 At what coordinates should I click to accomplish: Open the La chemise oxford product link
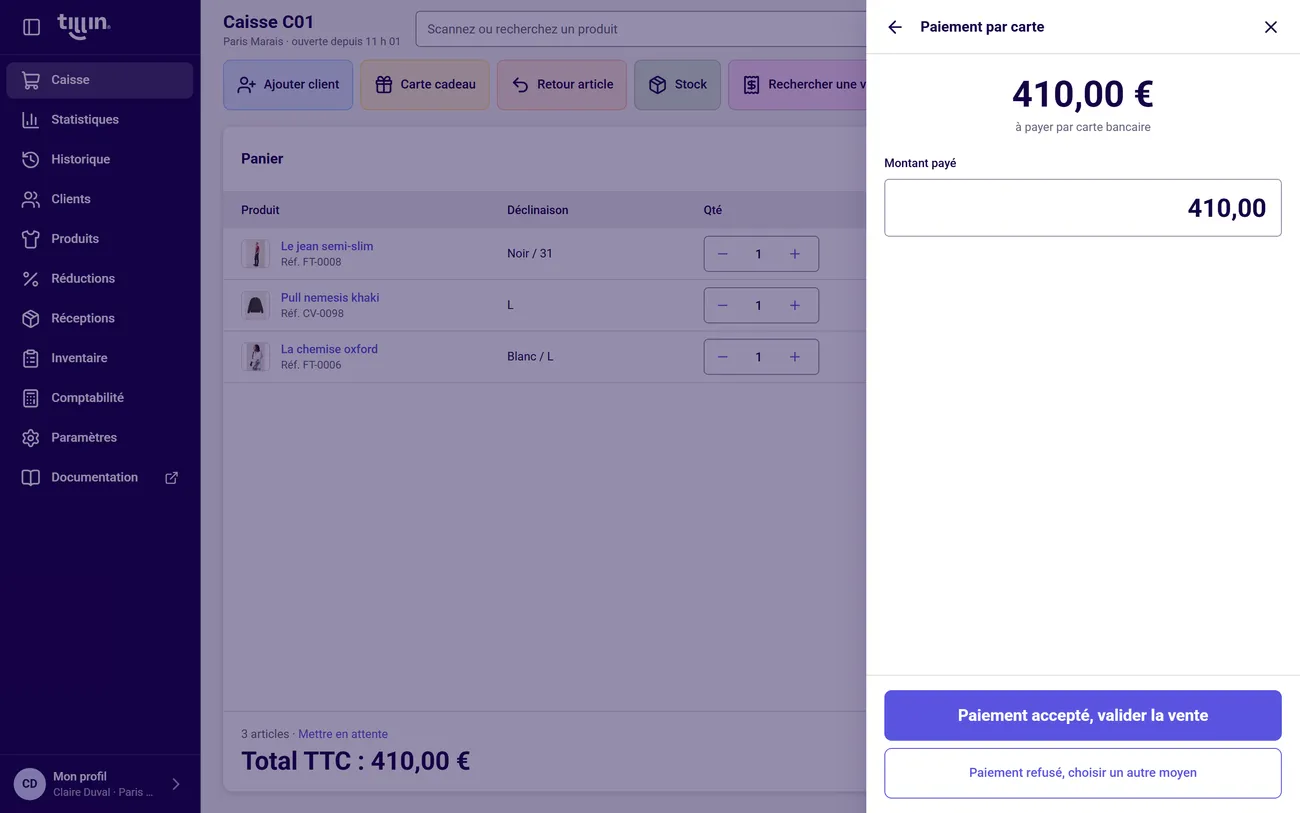click(x=329, y=349)
